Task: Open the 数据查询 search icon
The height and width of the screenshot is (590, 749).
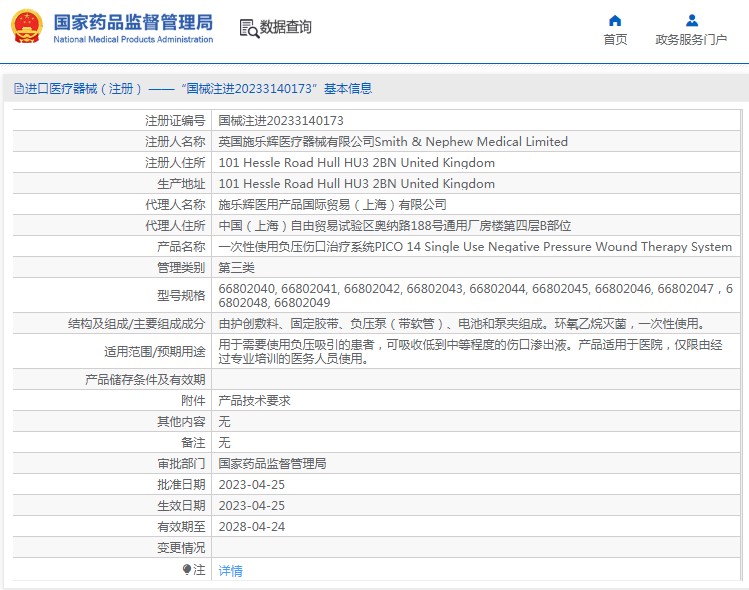Action: (x=249, y=29)
